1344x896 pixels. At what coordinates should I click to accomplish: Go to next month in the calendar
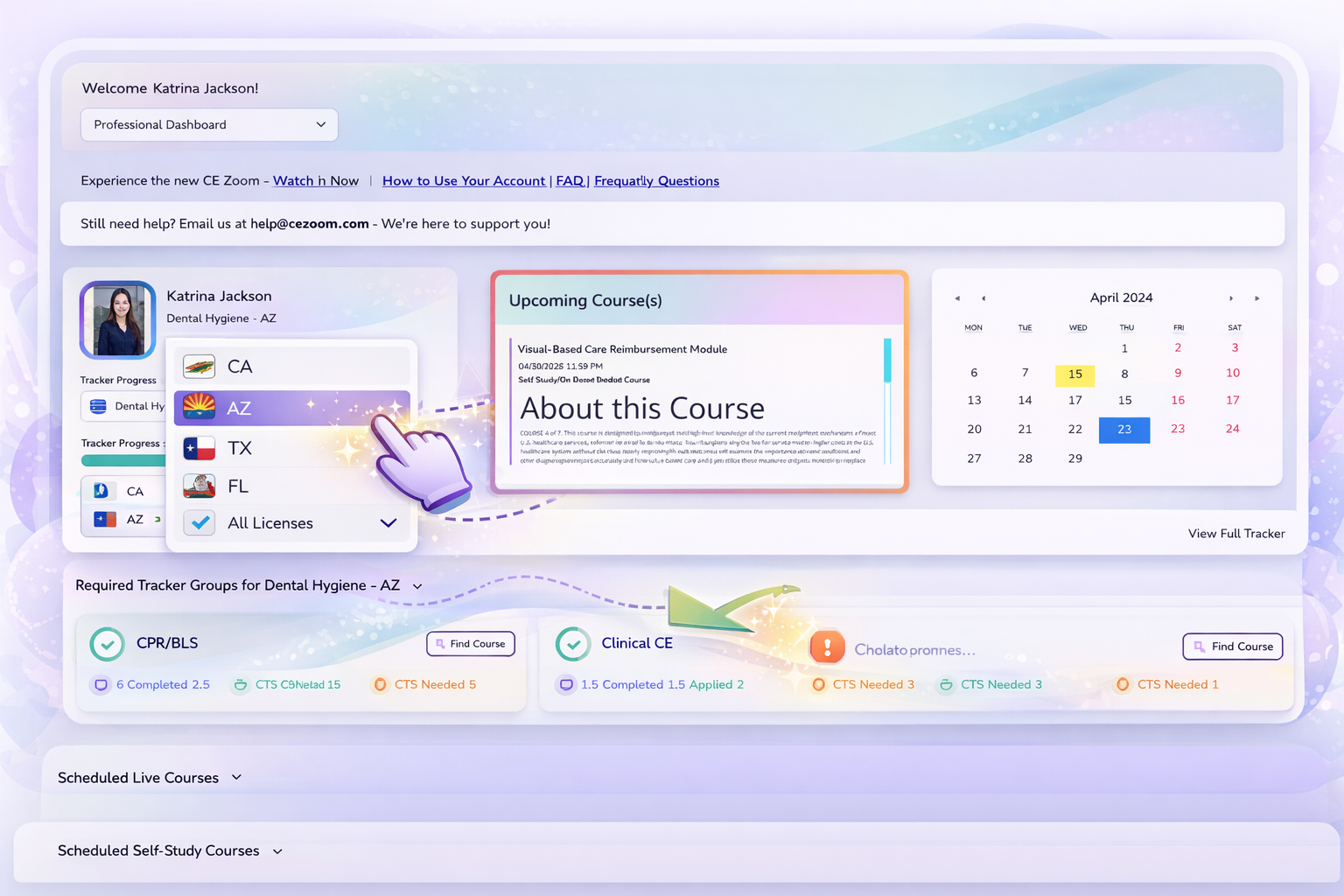(1231, 298)
